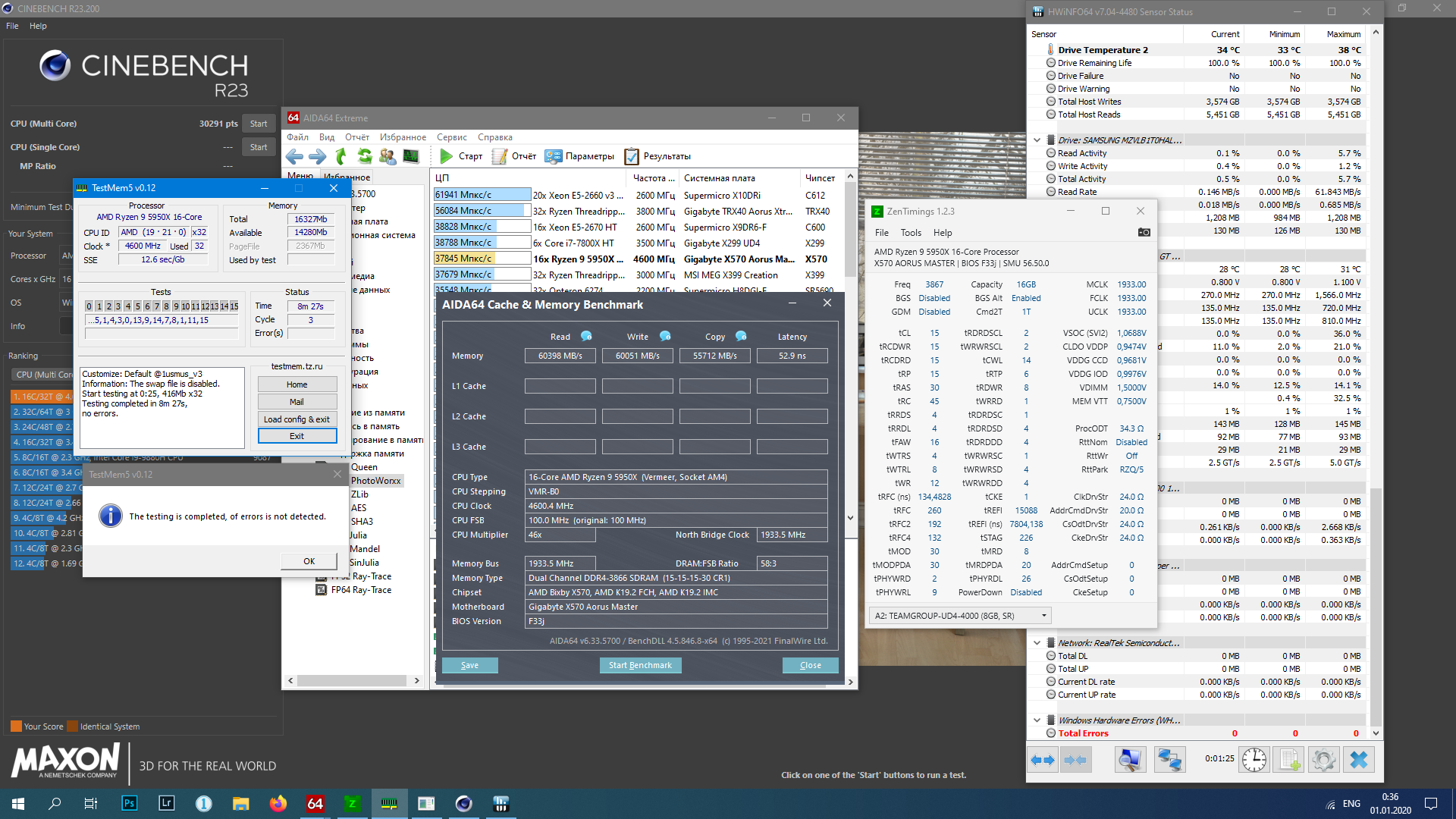Collapse the Drive SAMSUNG sensor group
This screenshot has height=819, width=1456.
[1037, 140]
